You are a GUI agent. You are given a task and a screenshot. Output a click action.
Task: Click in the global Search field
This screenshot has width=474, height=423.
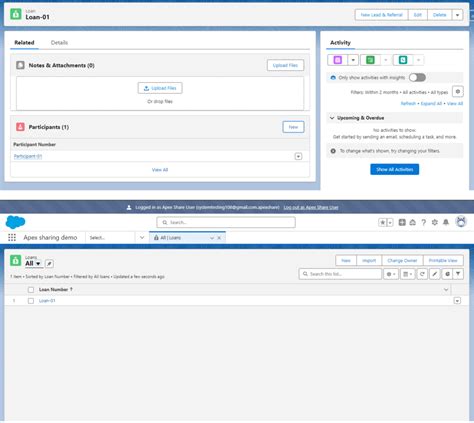(226, 222)
